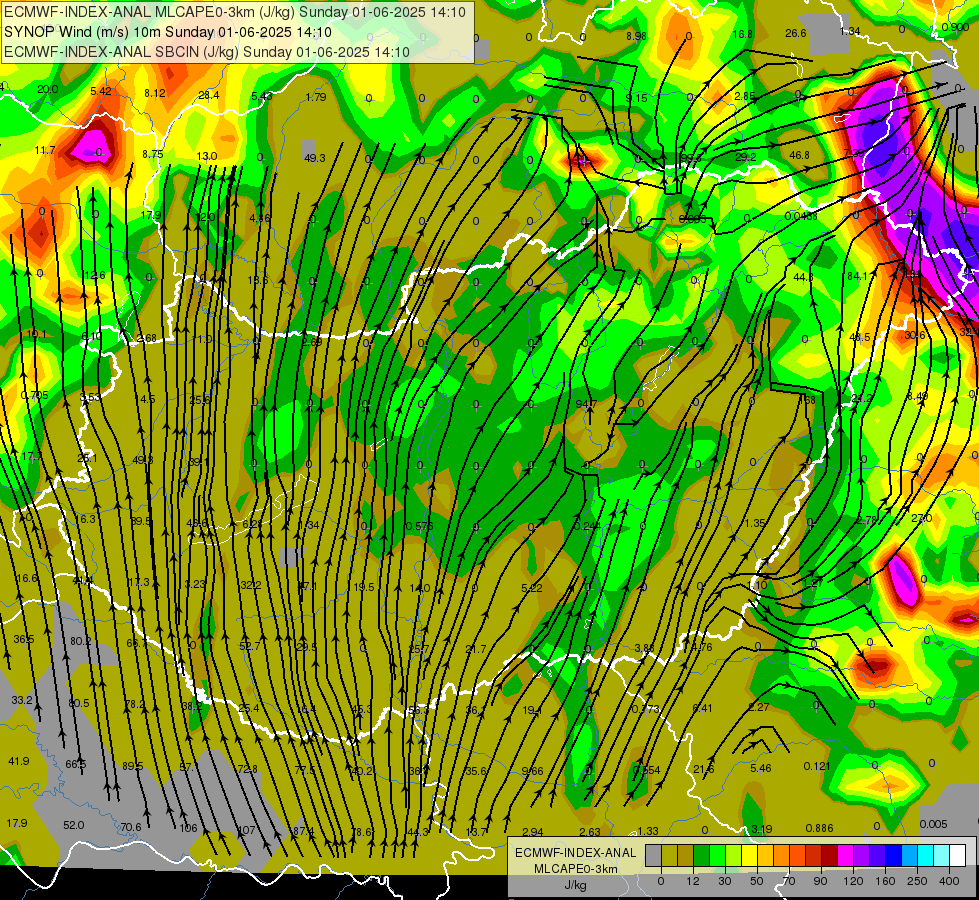Click the dark green legend swatch
The width and height of the screenshot is (979, 900).
(701, 855)
